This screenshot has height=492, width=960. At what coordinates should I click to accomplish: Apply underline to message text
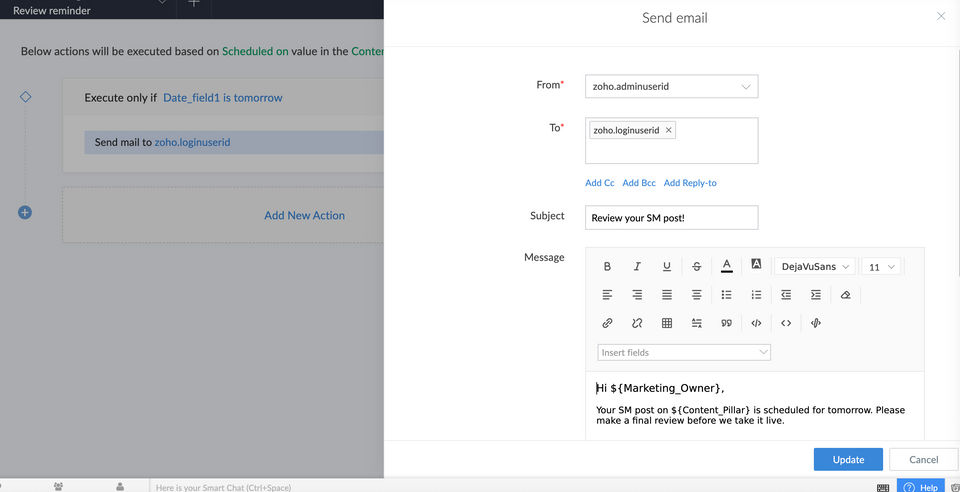coord(667,267)
